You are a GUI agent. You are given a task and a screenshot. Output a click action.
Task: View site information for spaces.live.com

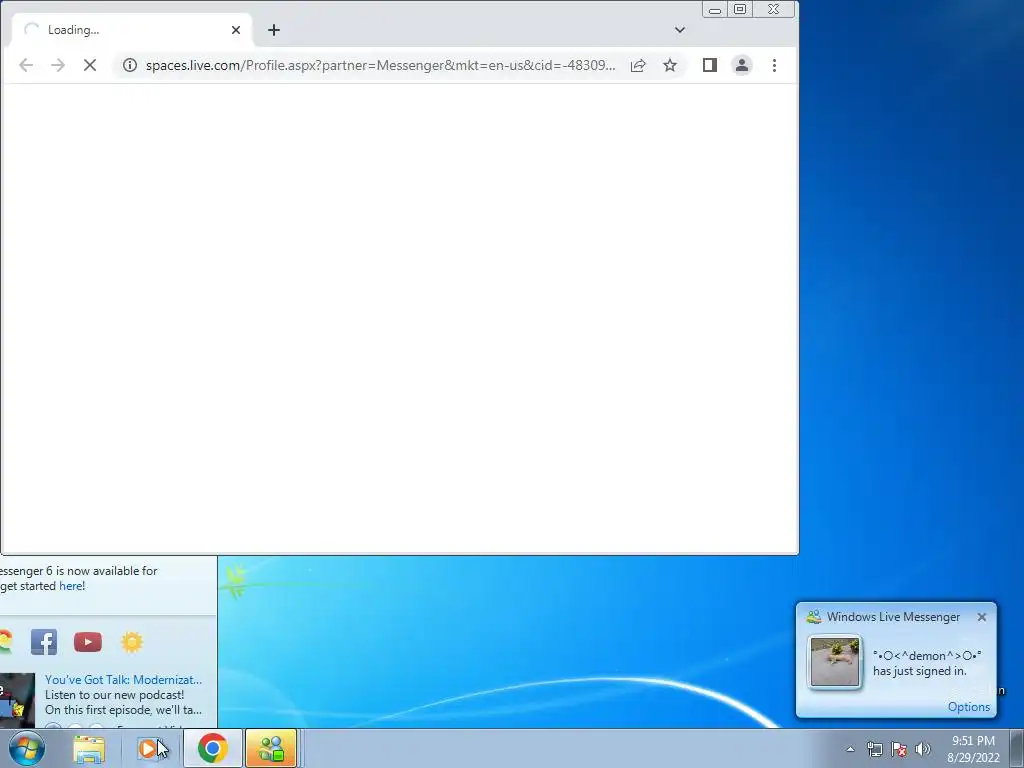(130, 65)
